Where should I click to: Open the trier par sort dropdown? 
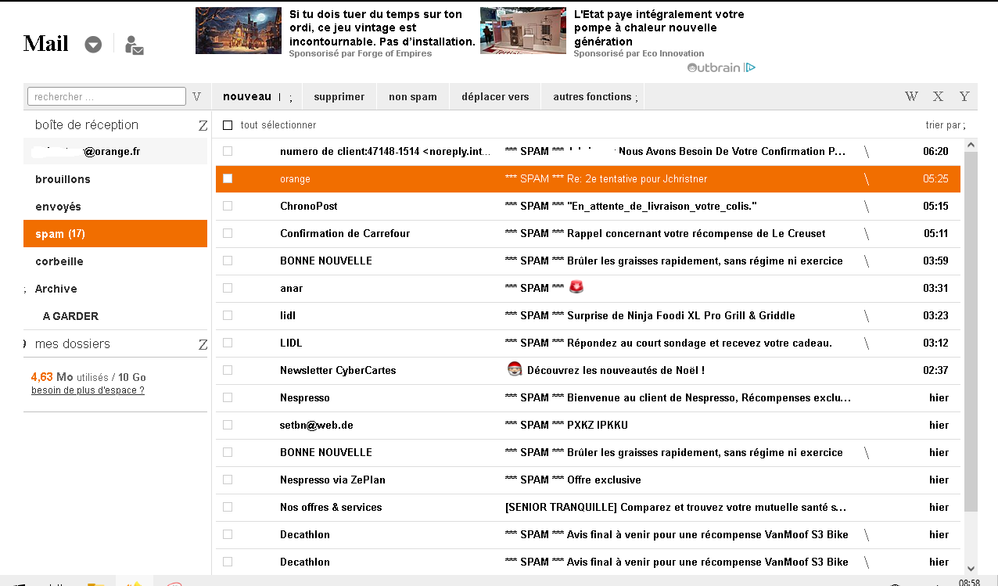945,125
